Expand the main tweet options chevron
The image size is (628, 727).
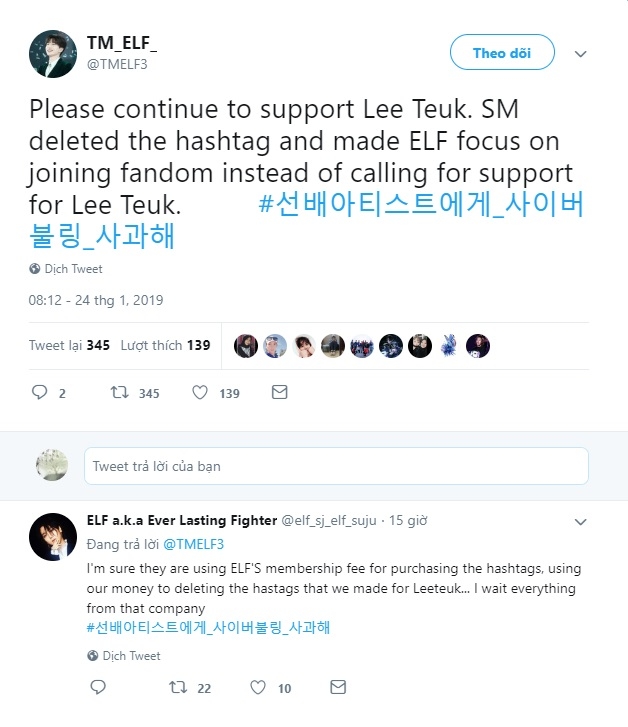click(x=580, y=54)
